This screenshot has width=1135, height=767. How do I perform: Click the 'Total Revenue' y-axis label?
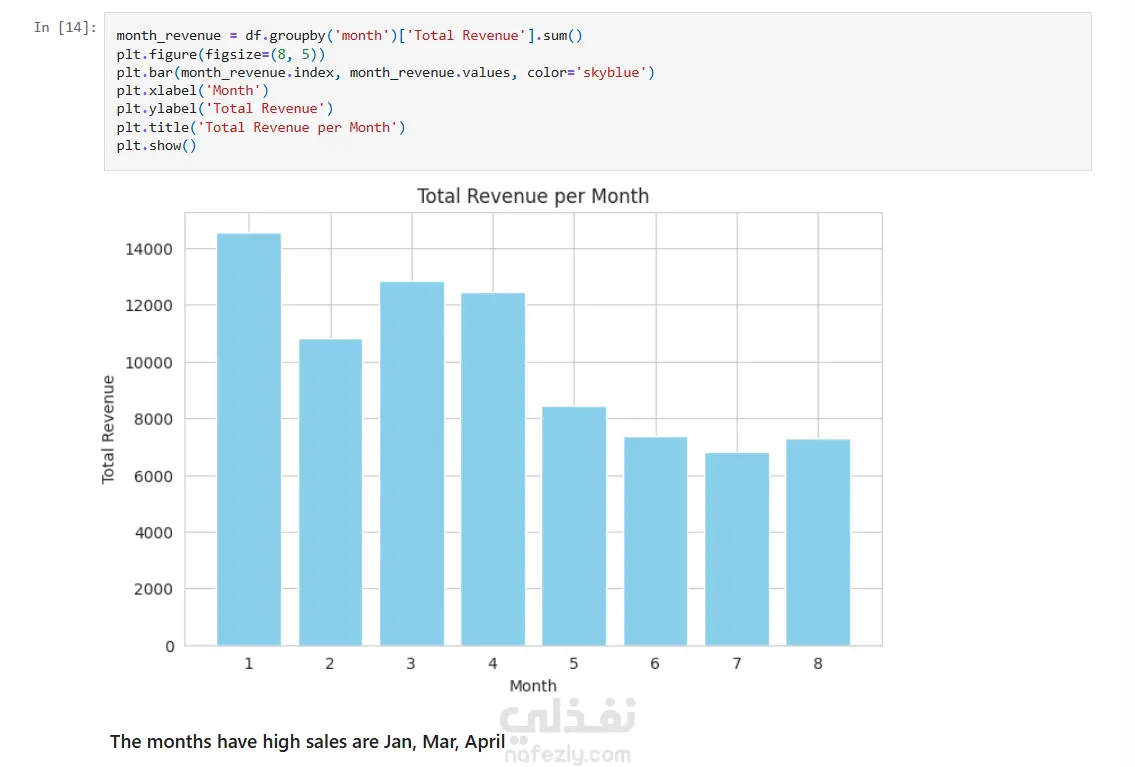[109, 430]
